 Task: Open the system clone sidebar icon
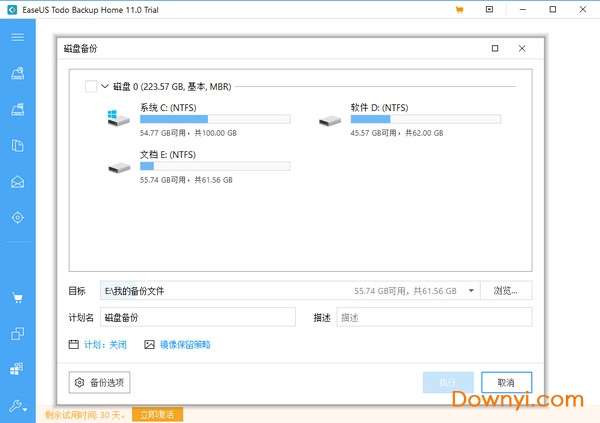[x=17, y=369]
